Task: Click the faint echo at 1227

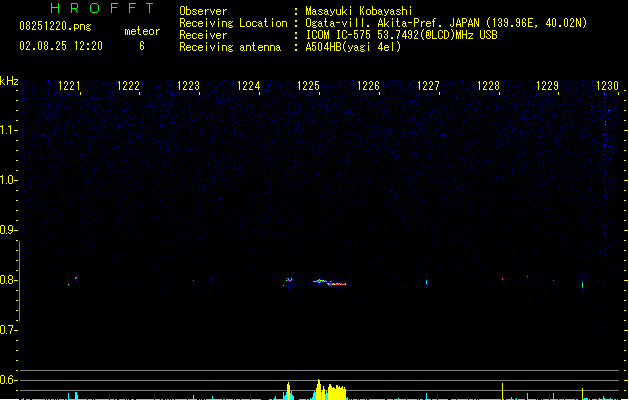Action: point(426,282)
